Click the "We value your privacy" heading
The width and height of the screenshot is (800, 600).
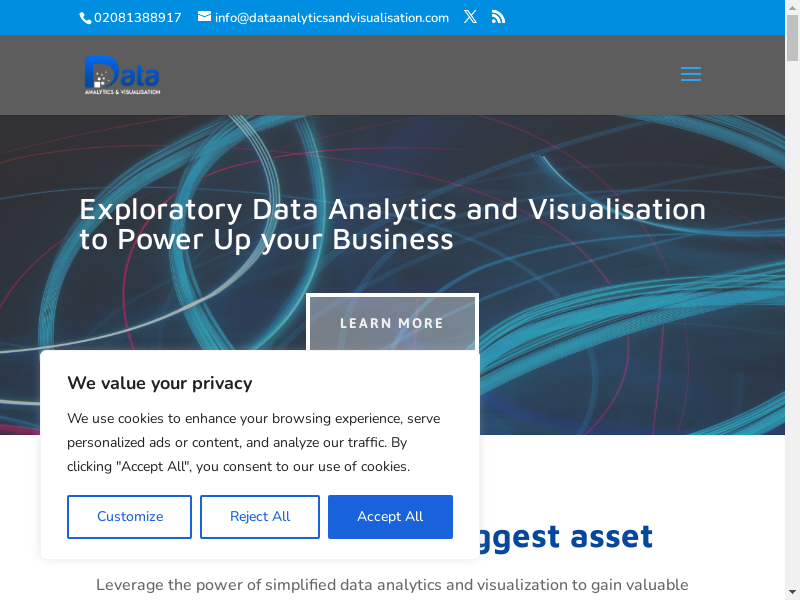point(160,383)
